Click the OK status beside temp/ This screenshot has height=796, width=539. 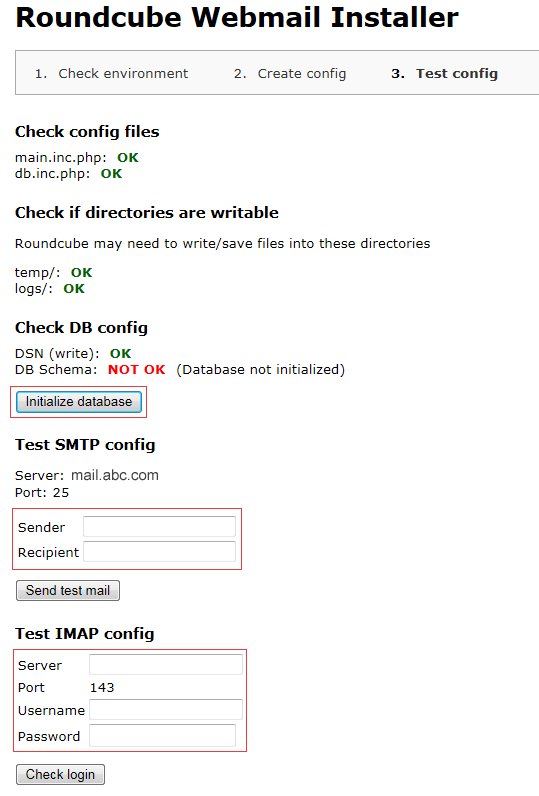[x=82, y=273]
